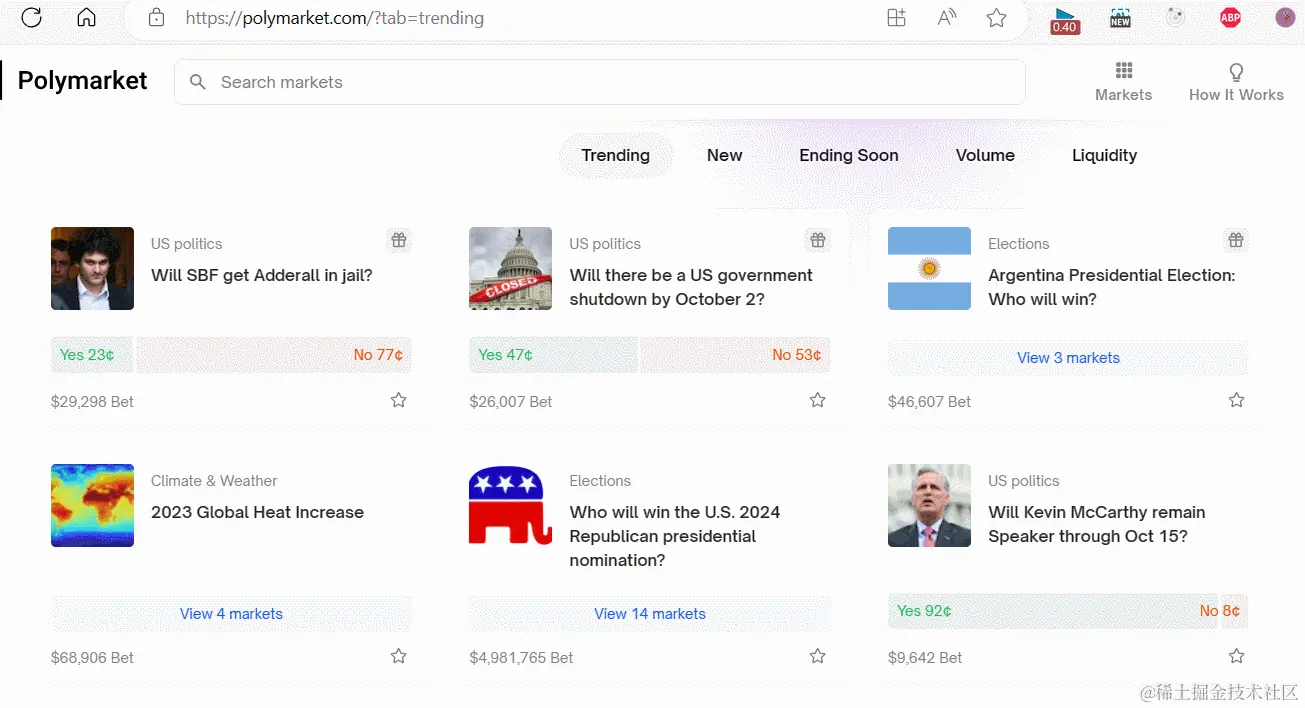Click the magnifier icon in search box

tap(198, 82)
